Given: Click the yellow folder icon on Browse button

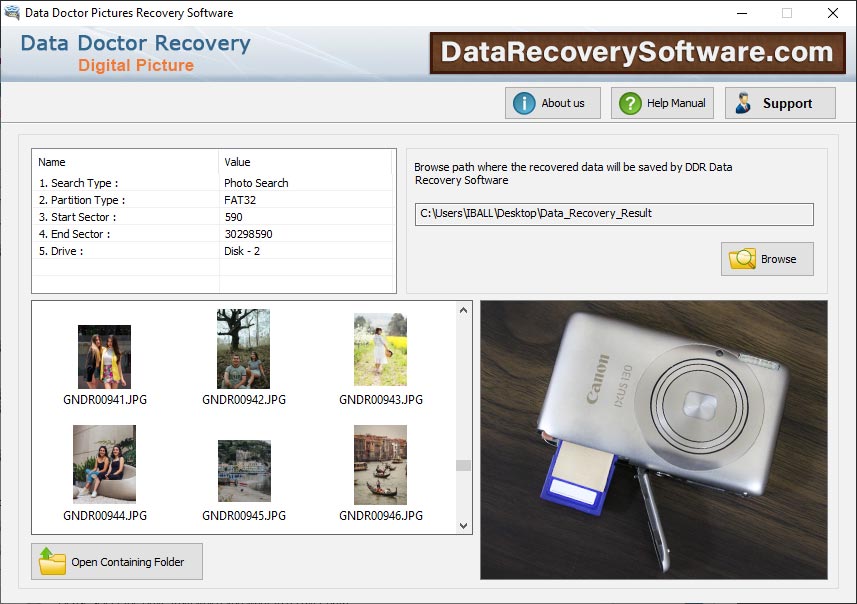Looking at the screenshot, I should [x=740, y=259].
